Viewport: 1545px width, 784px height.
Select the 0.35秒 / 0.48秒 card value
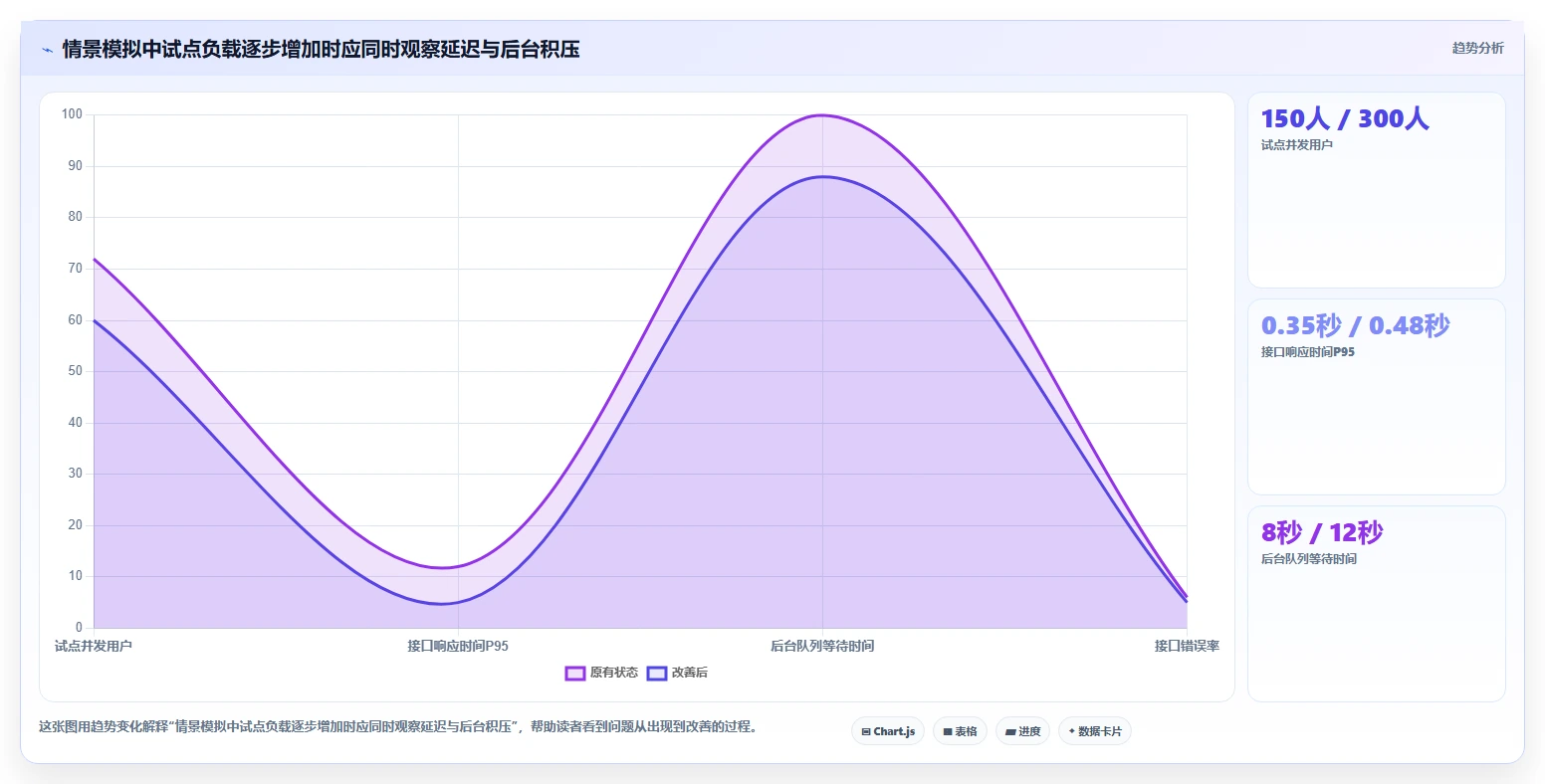pos(1356,326)
